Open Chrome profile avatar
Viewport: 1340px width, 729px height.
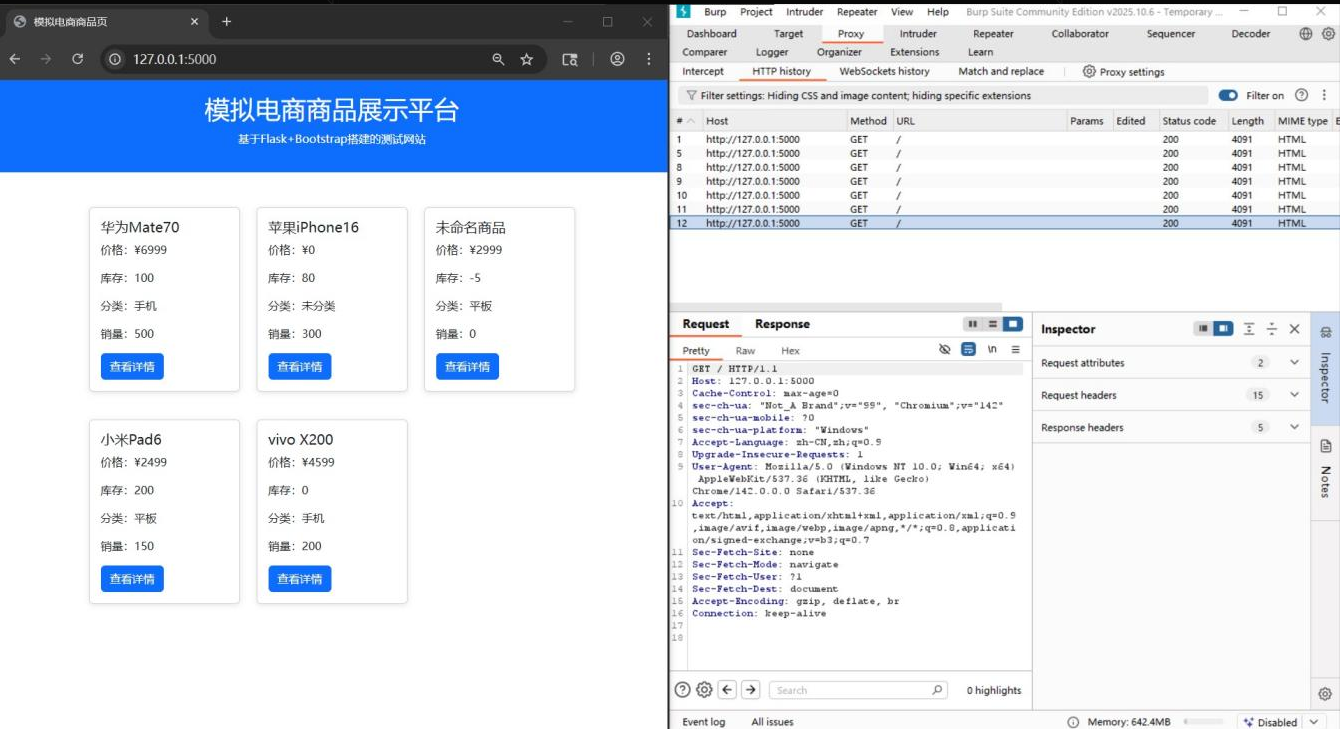coord(617,59)
